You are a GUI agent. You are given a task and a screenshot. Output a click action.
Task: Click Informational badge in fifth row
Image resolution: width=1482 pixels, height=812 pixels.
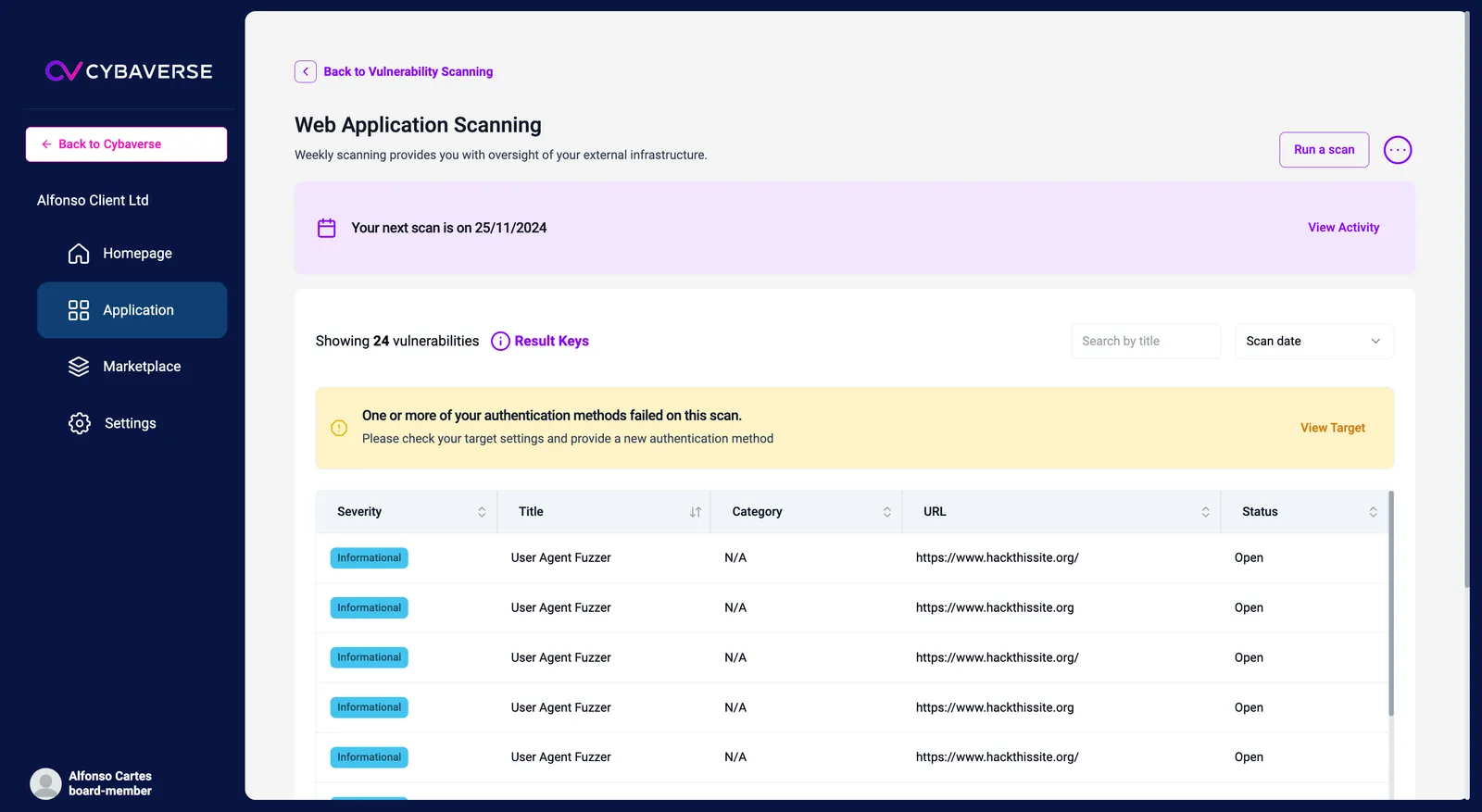tap(369, 757)
